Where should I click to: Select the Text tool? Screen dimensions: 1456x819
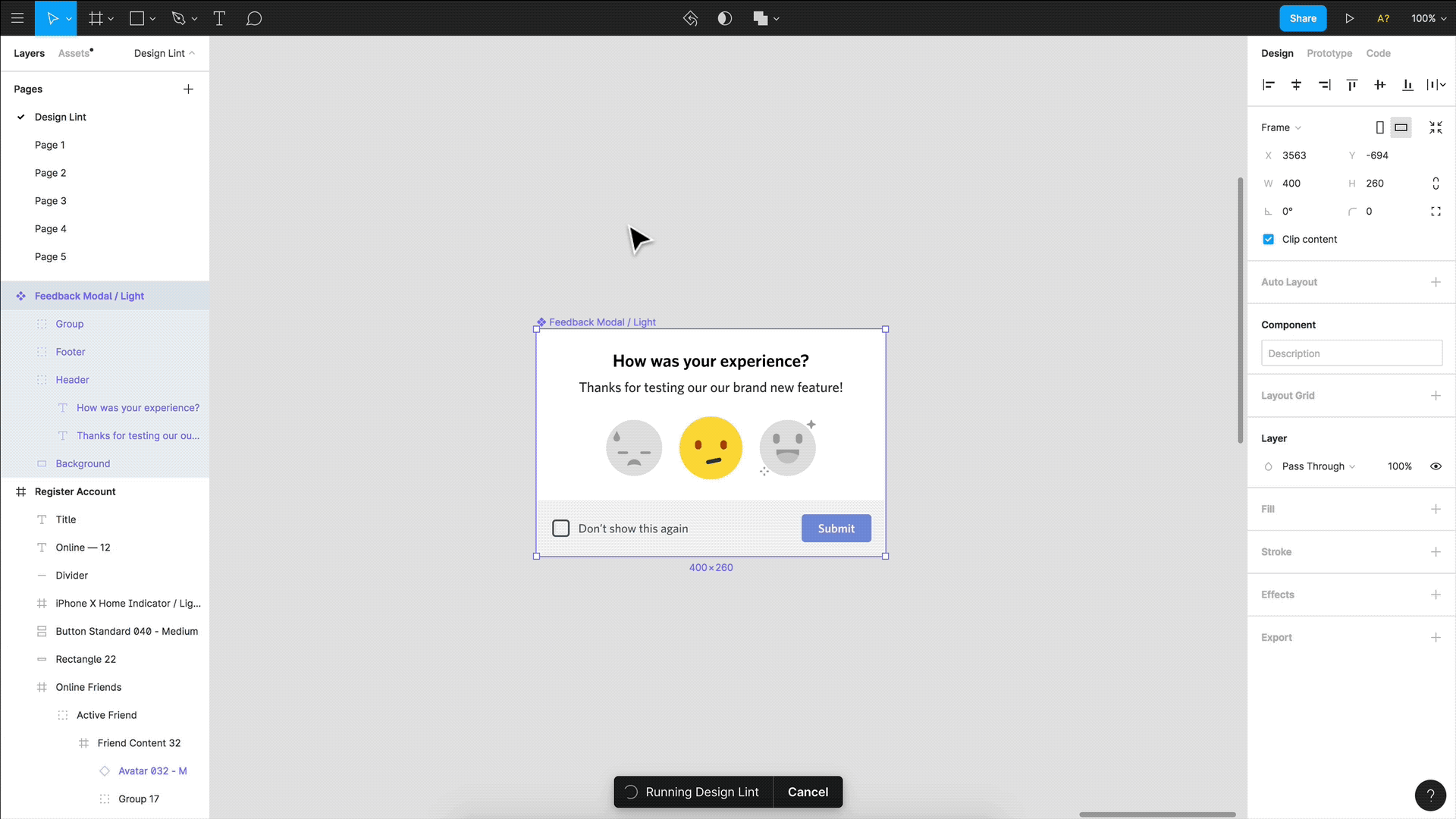pyautogui.click(x=219, y=18)
